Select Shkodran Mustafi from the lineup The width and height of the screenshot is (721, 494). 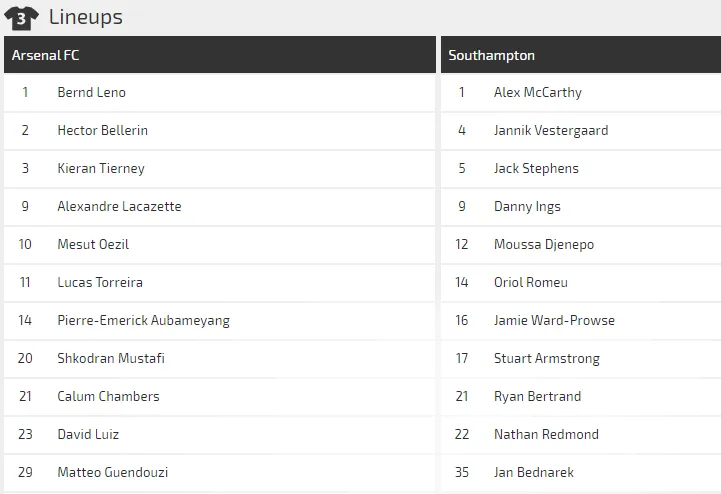point(111,358)
